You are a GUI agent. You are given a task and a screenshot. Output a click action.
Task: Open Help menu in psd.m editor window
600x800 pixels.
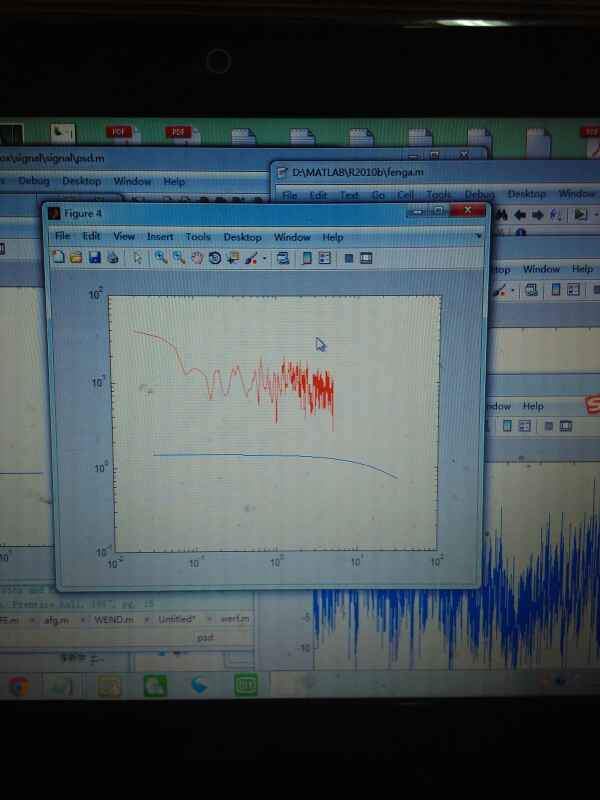pos(174,182)
